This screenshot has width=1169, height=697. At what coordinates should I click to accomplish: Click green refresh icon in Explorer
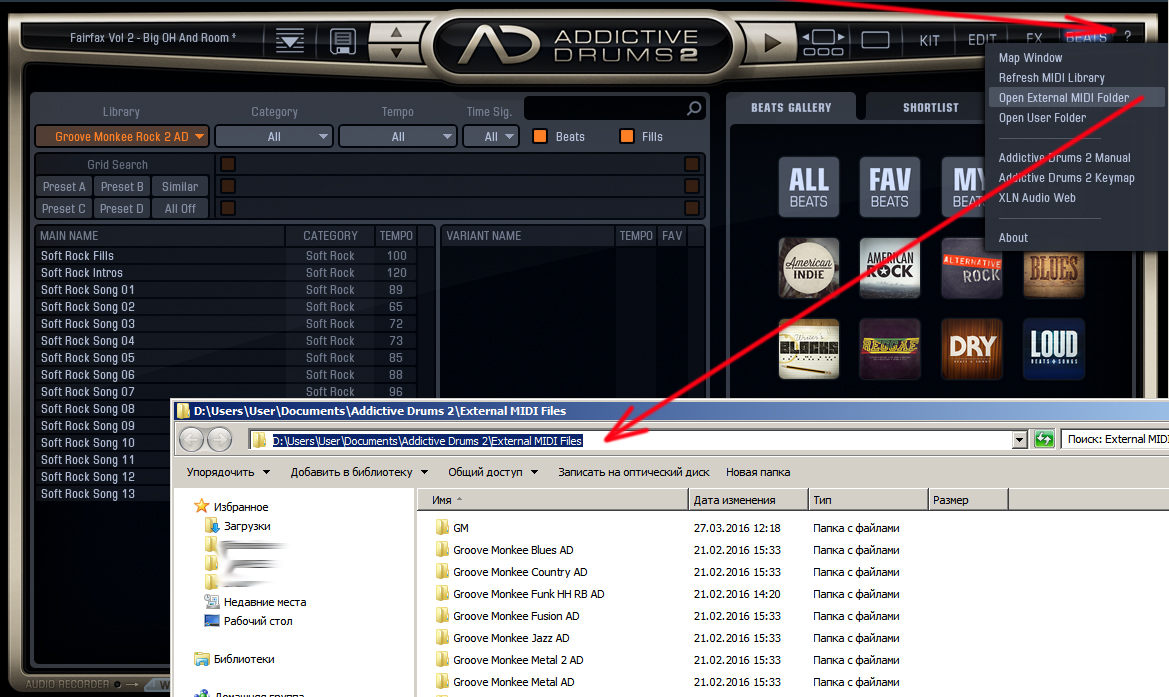point(1044,440)
